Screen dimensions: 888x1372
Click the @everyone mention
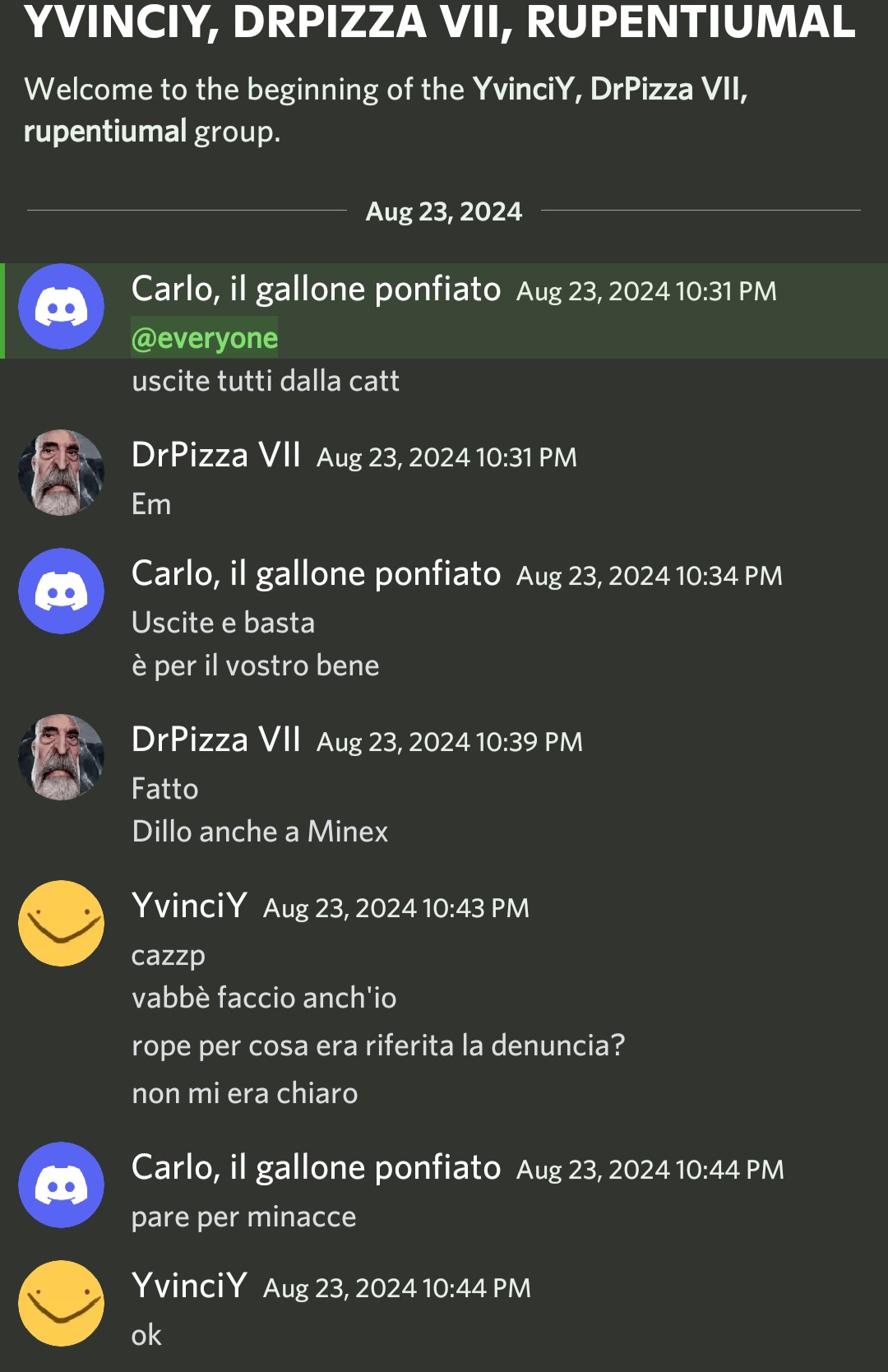coord(205,338)
